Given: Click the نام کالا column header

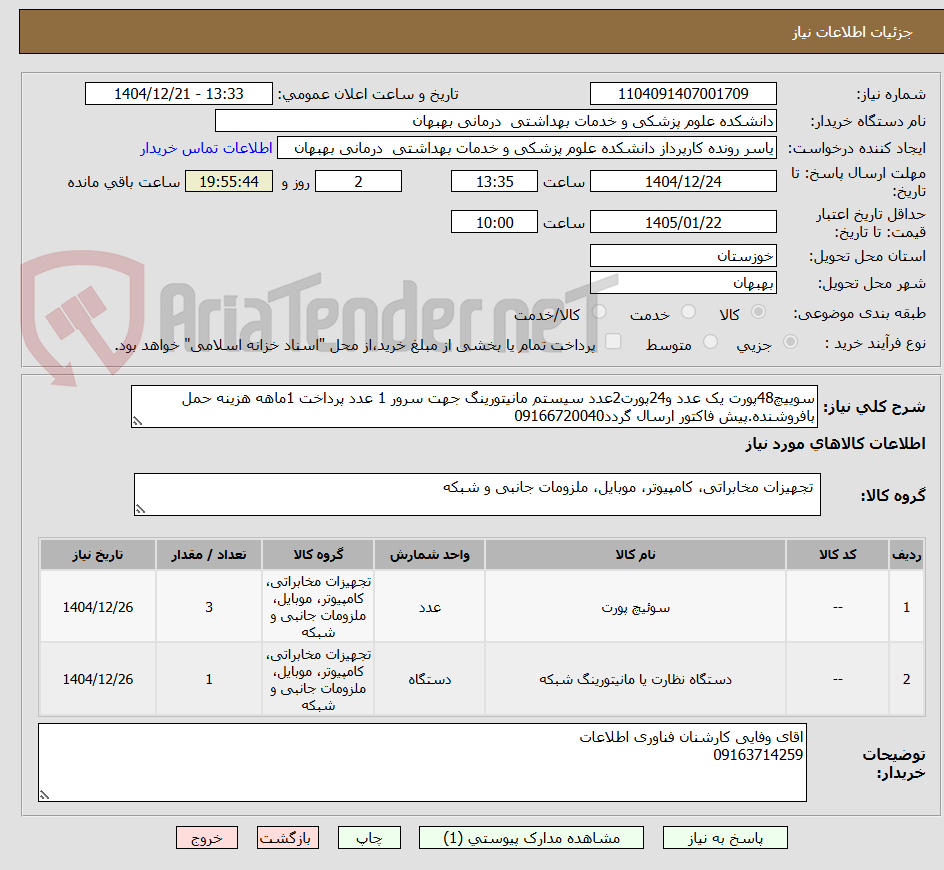Looking at the screenshot, I should pos(635,555).
